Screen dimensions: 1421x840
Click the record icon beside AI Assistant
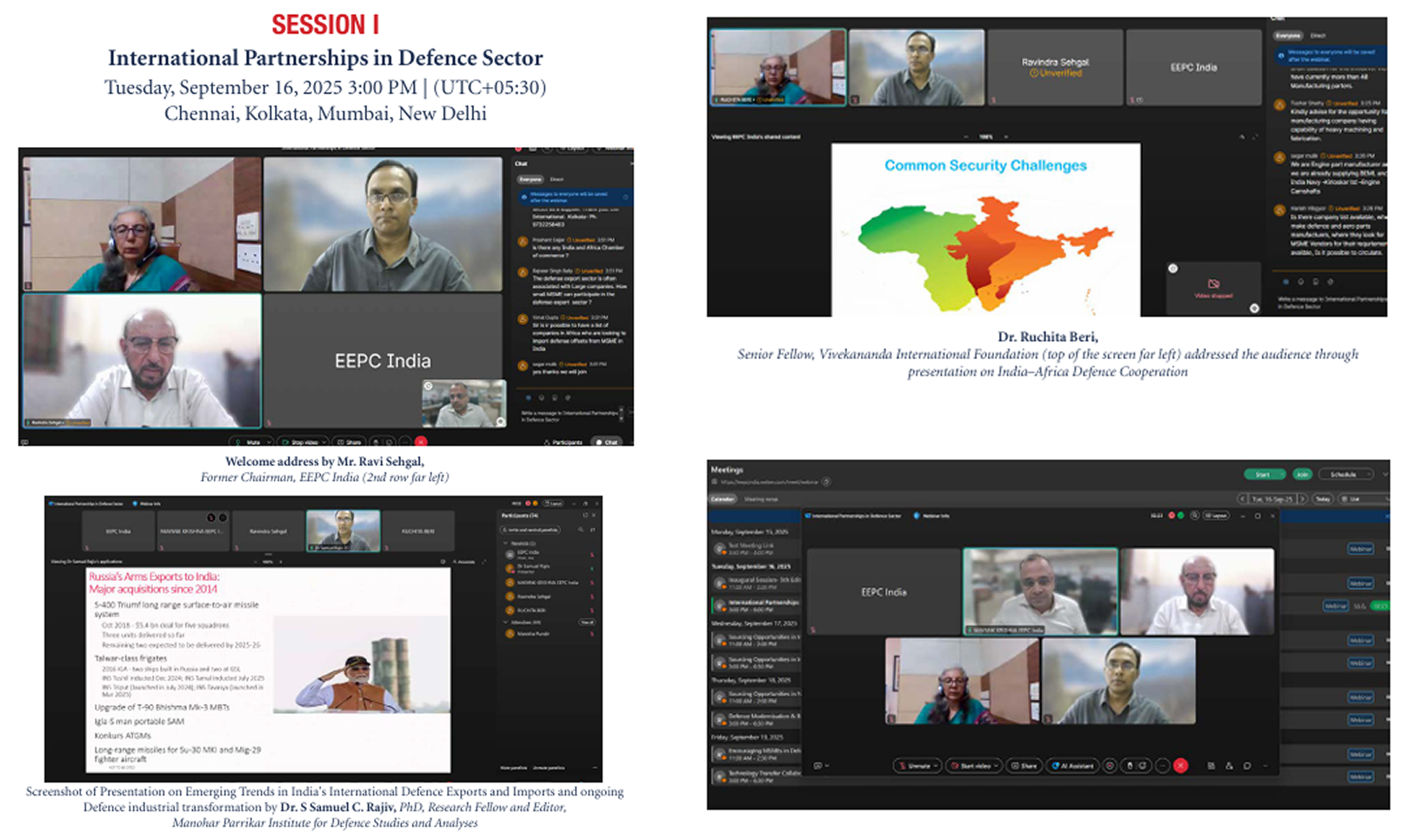click(x=1110, y=766)
